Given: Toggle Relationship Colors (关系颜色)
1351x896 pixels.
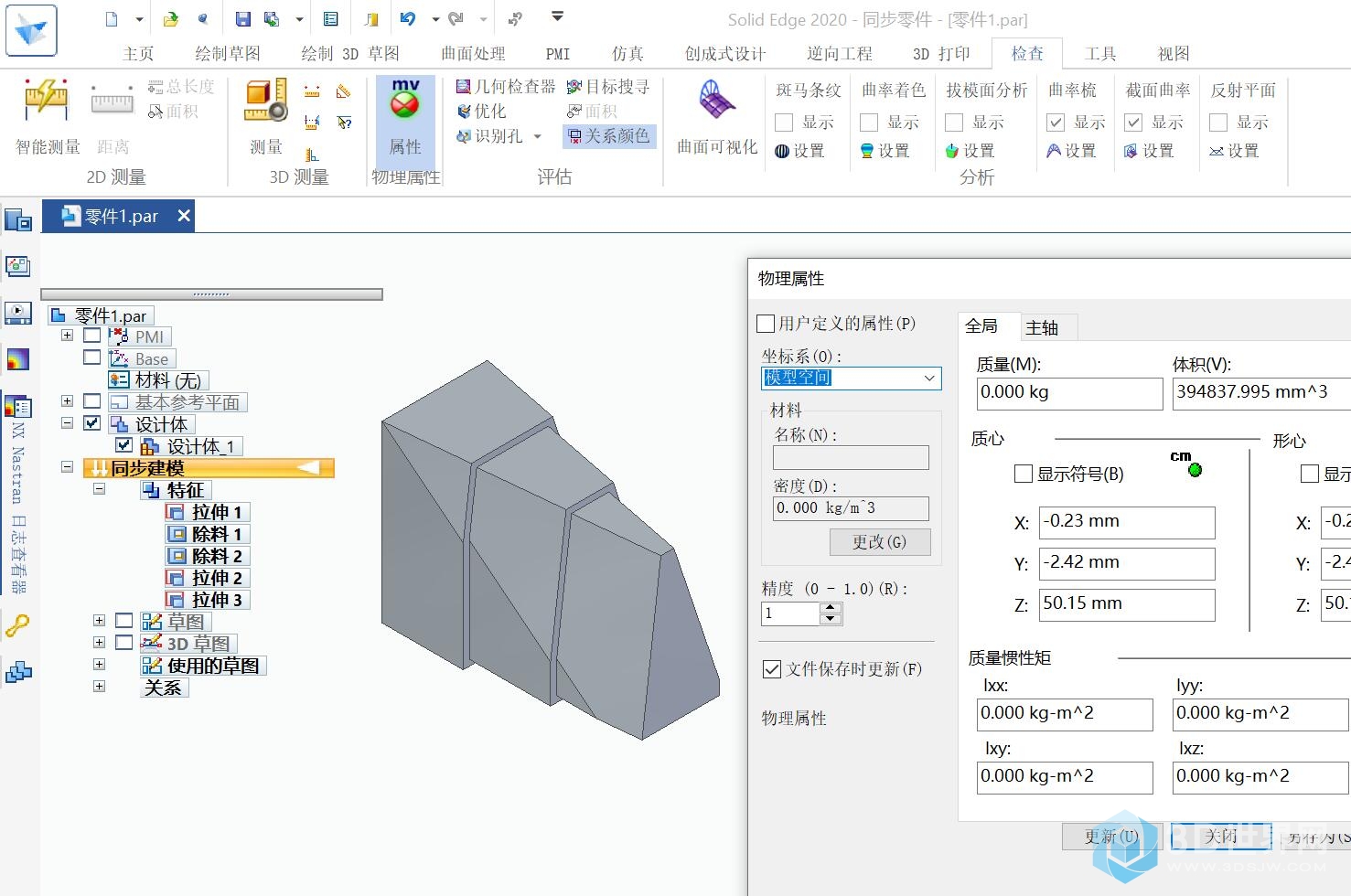Looking at the screenshot, I should click(x=608, y=135).
